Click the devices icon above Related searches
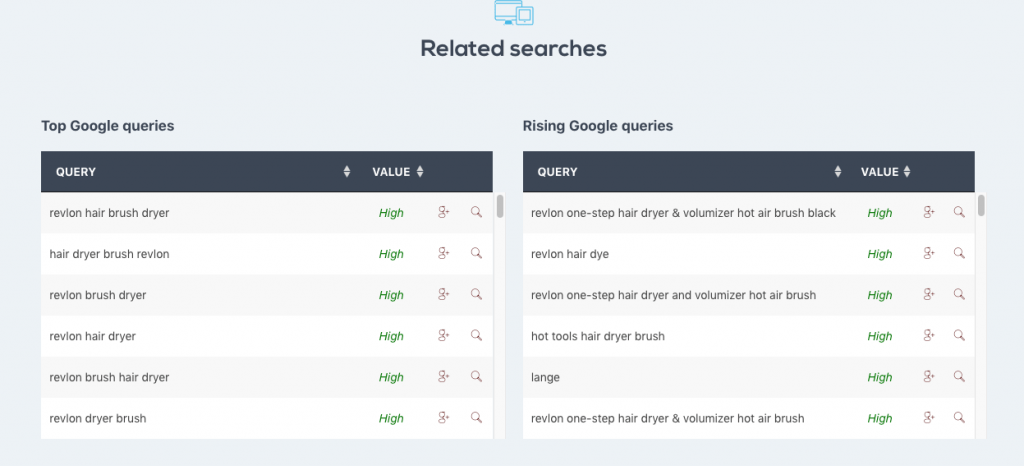This screenshot has height=466, width=1024. click(514, 12)
